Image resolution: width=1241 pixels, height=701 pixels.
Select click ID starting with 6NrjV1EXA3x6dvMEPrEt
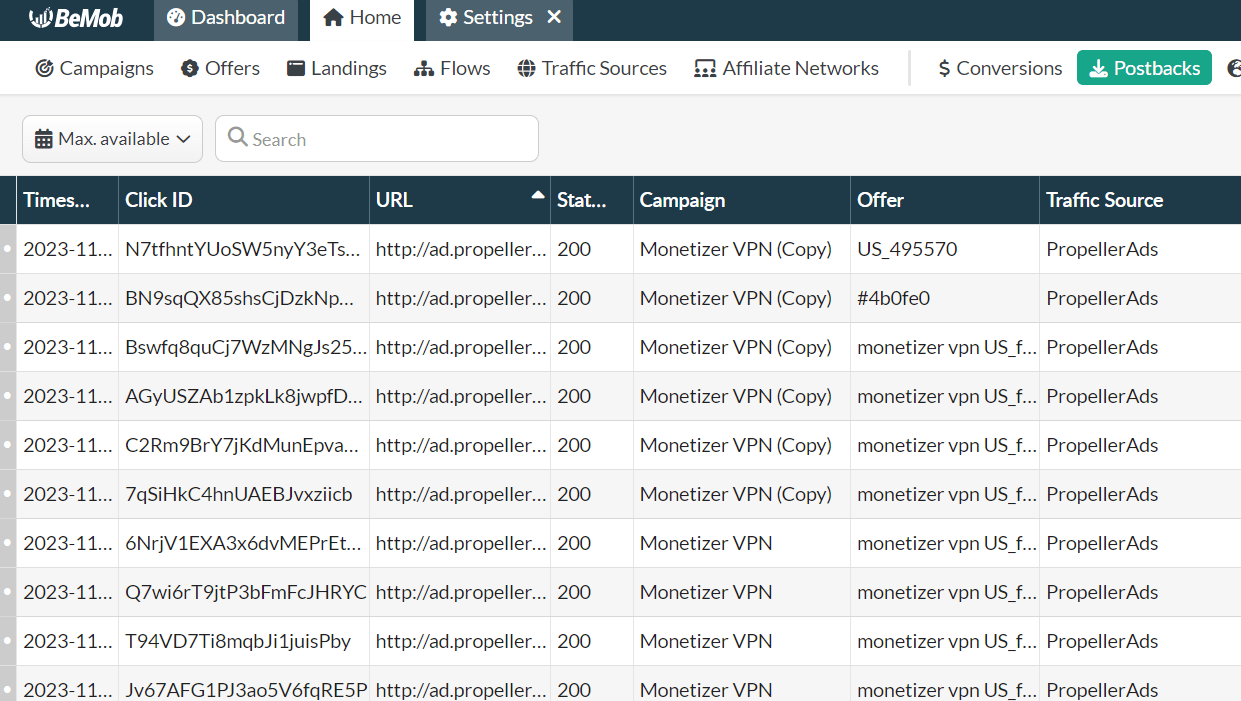click(x=243, y=543)
